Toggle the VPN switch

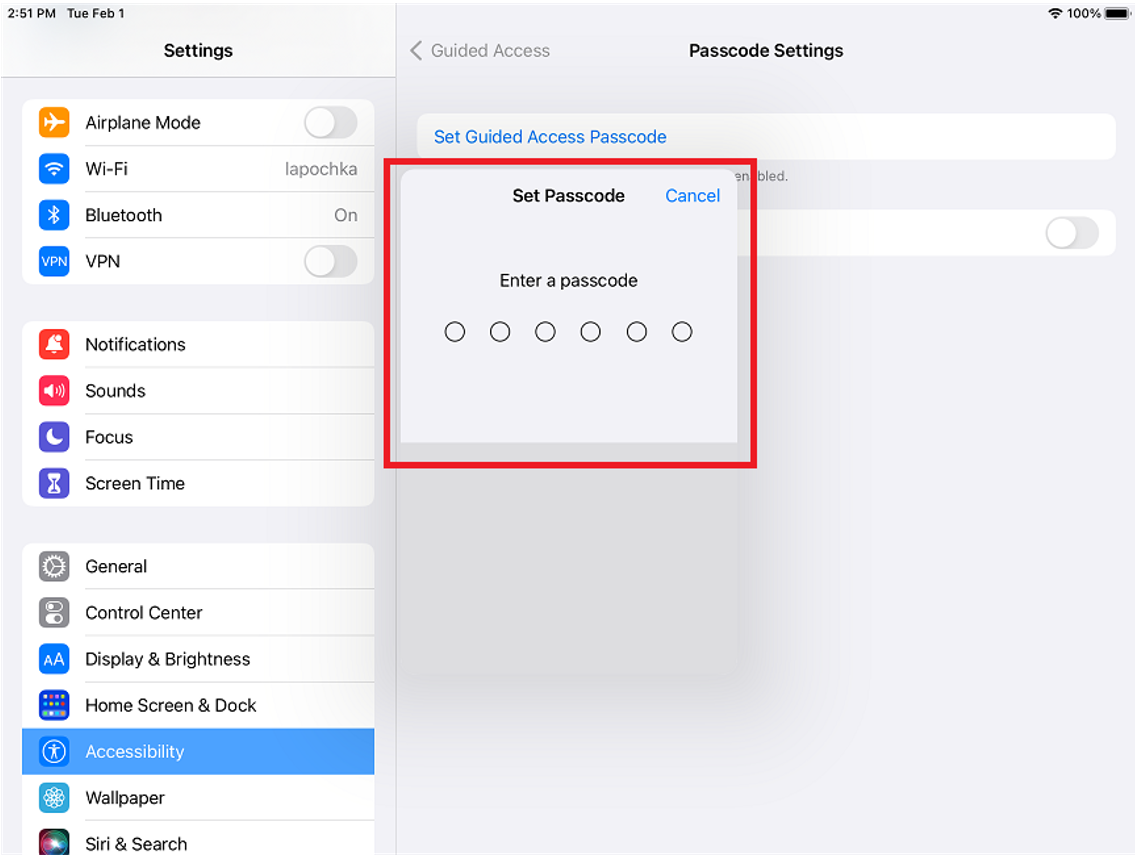click(x=331, y=261)
